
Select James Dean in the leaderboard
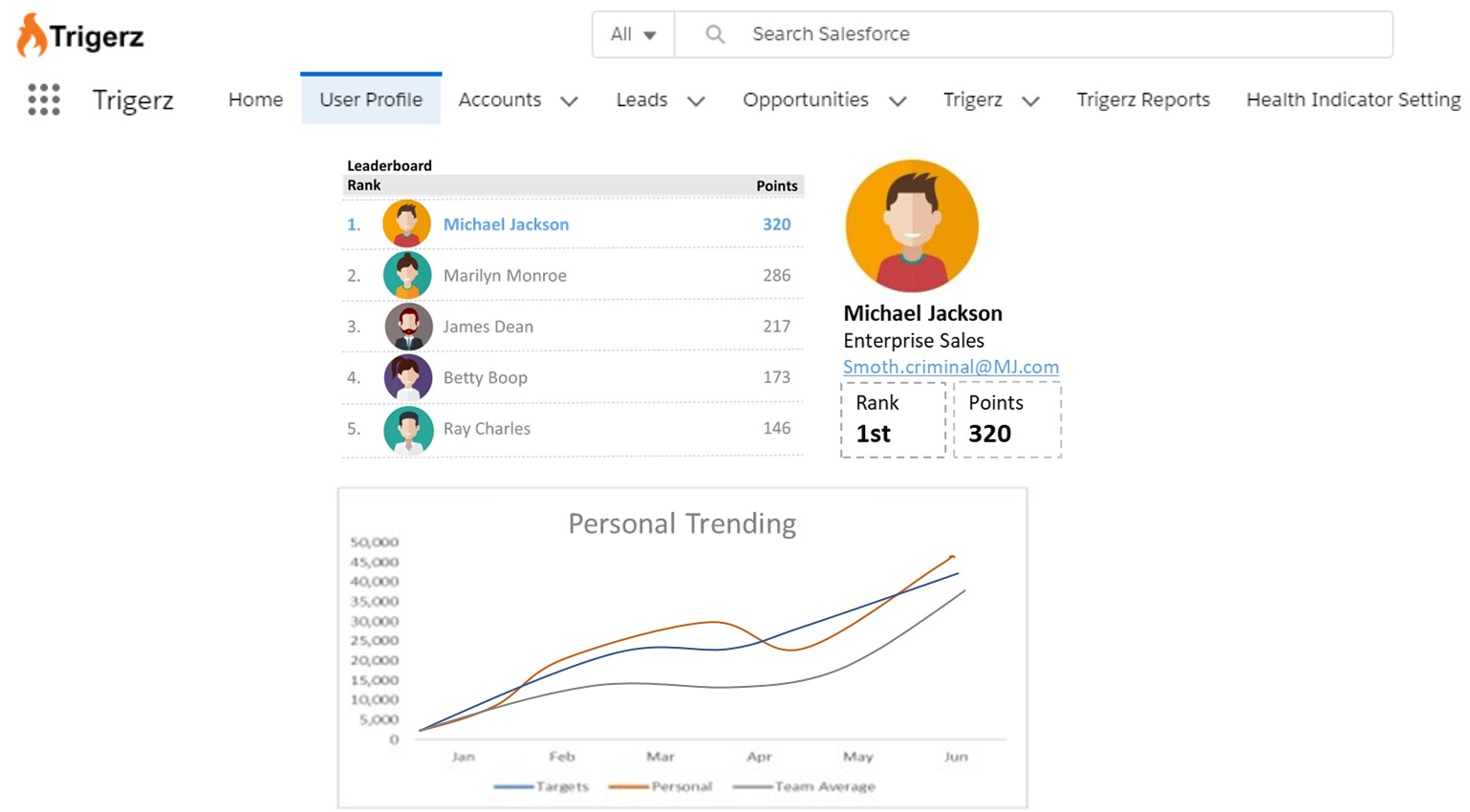pos(487,327)
